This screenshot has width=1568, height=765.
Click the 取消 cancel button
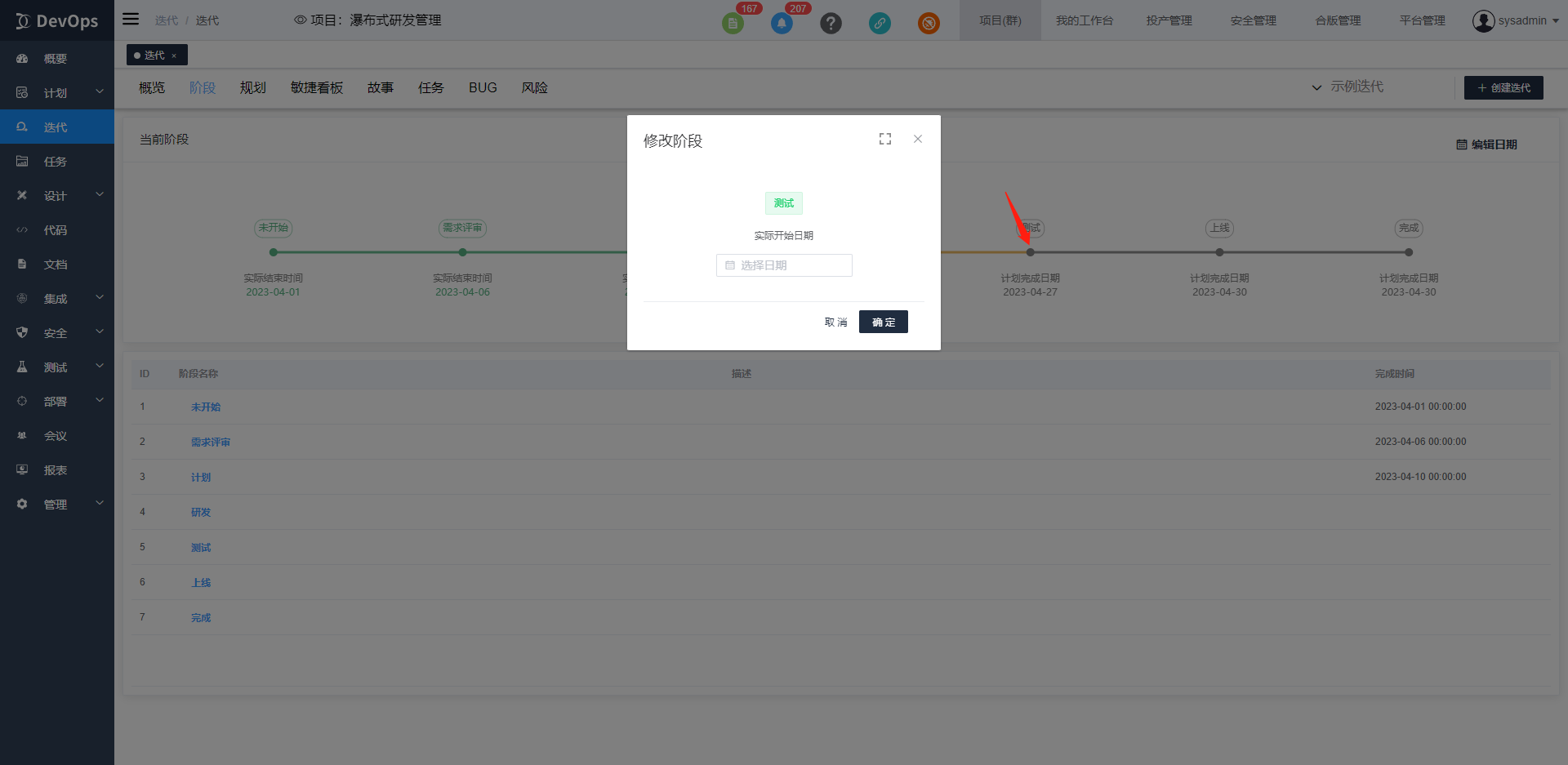(x=835, y=322)
